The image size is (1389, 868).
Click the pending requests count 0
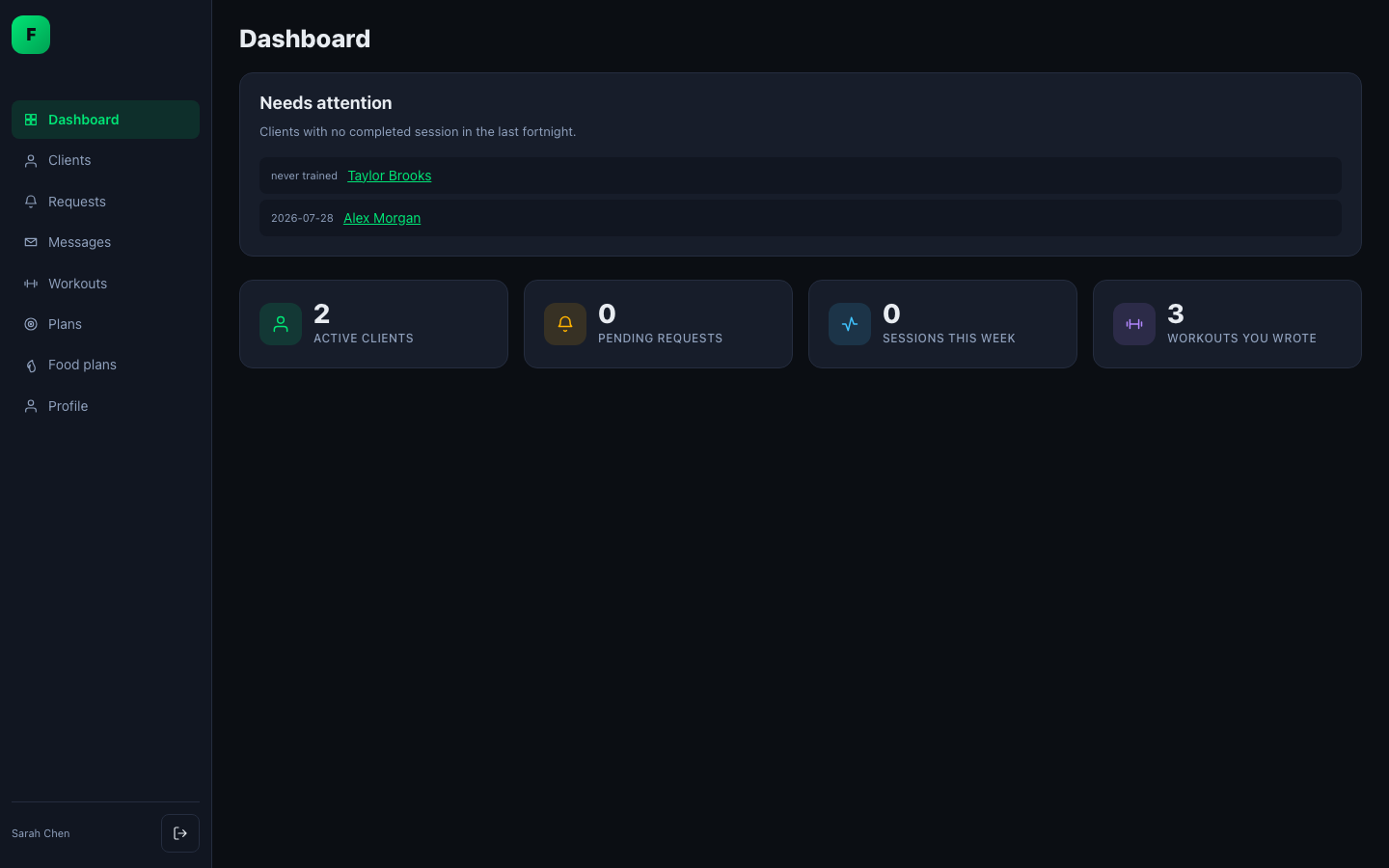tap(607, 313)
